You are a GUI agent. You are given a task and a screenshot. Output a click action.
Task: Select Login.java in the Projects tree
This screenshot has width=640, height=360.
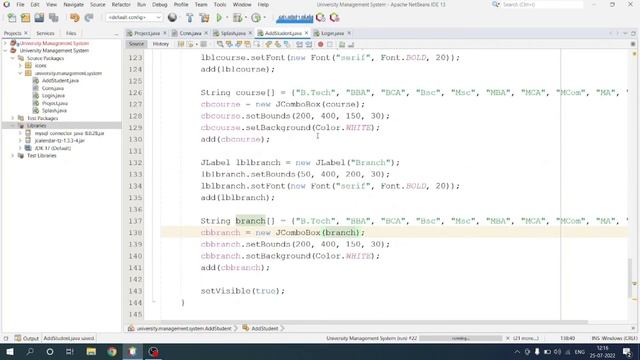click(x=53, y=96)
